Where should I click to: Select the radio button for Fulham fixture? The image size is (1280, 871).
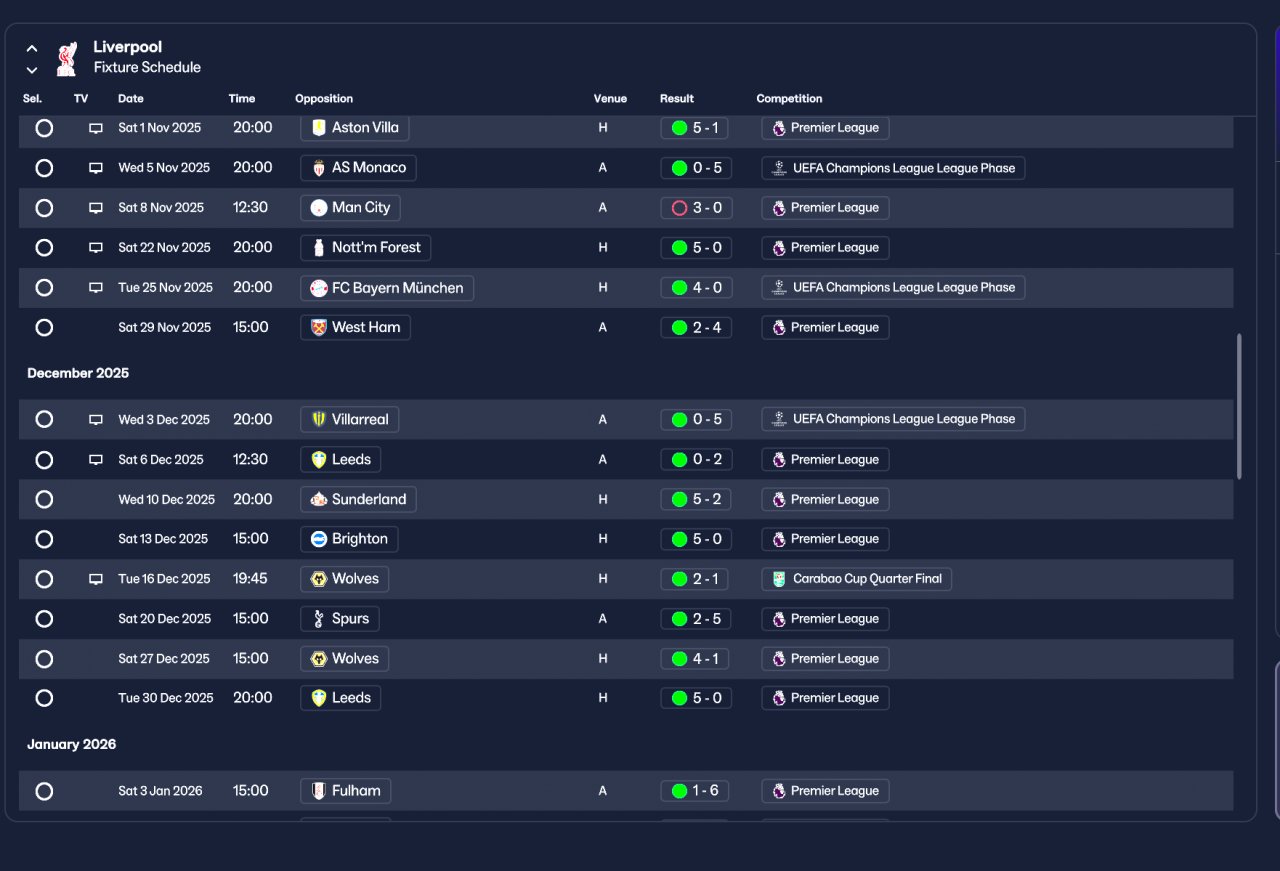pyautogui.click(x=44, y=791)
